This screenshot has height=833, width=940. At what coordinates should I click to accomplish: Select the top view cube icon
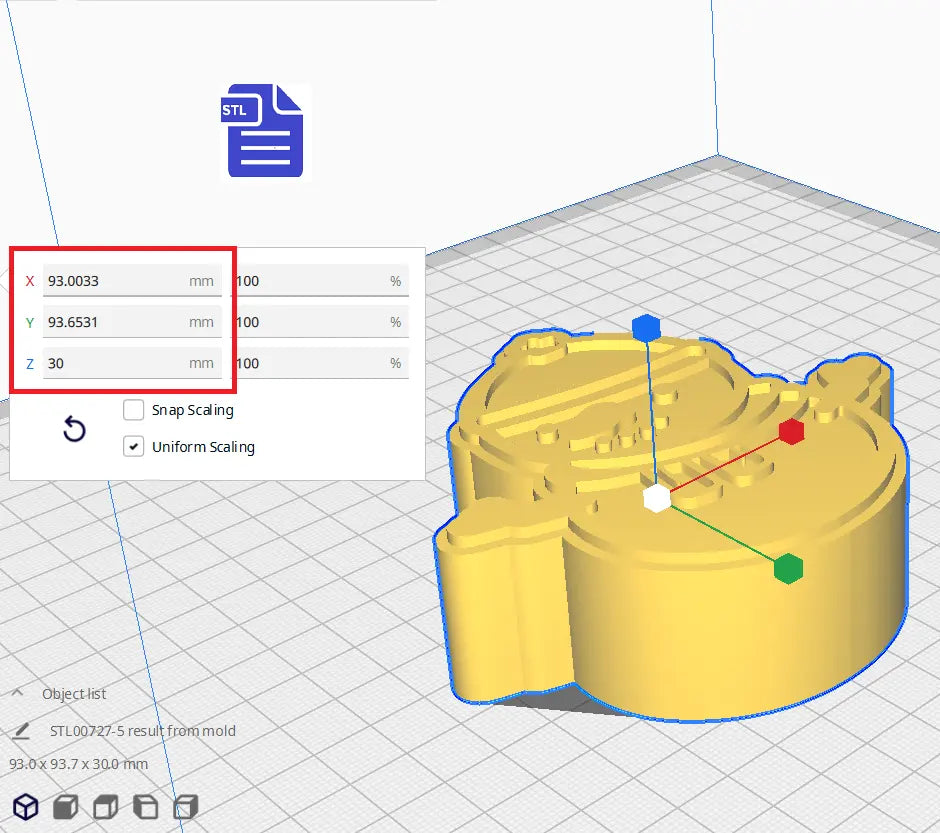(105, 807)
